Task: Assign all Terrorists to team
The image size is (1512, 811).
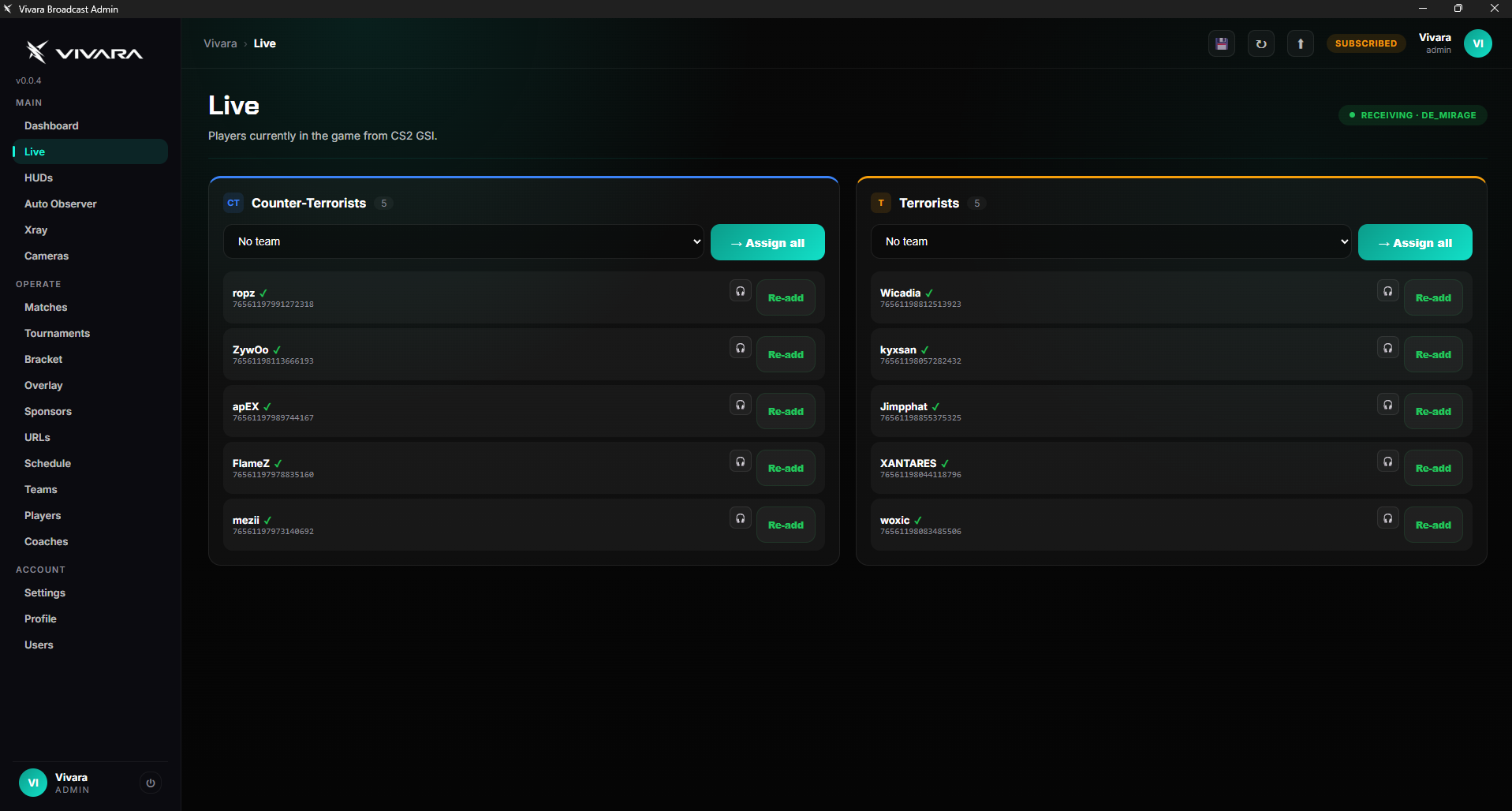Action: tap(1415, 242)
